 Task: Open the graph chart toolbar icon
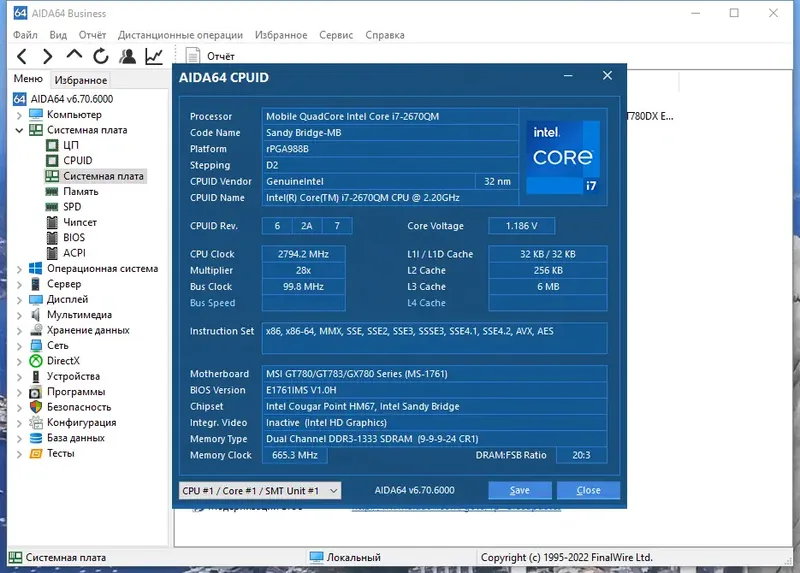[x=154, y=56]
